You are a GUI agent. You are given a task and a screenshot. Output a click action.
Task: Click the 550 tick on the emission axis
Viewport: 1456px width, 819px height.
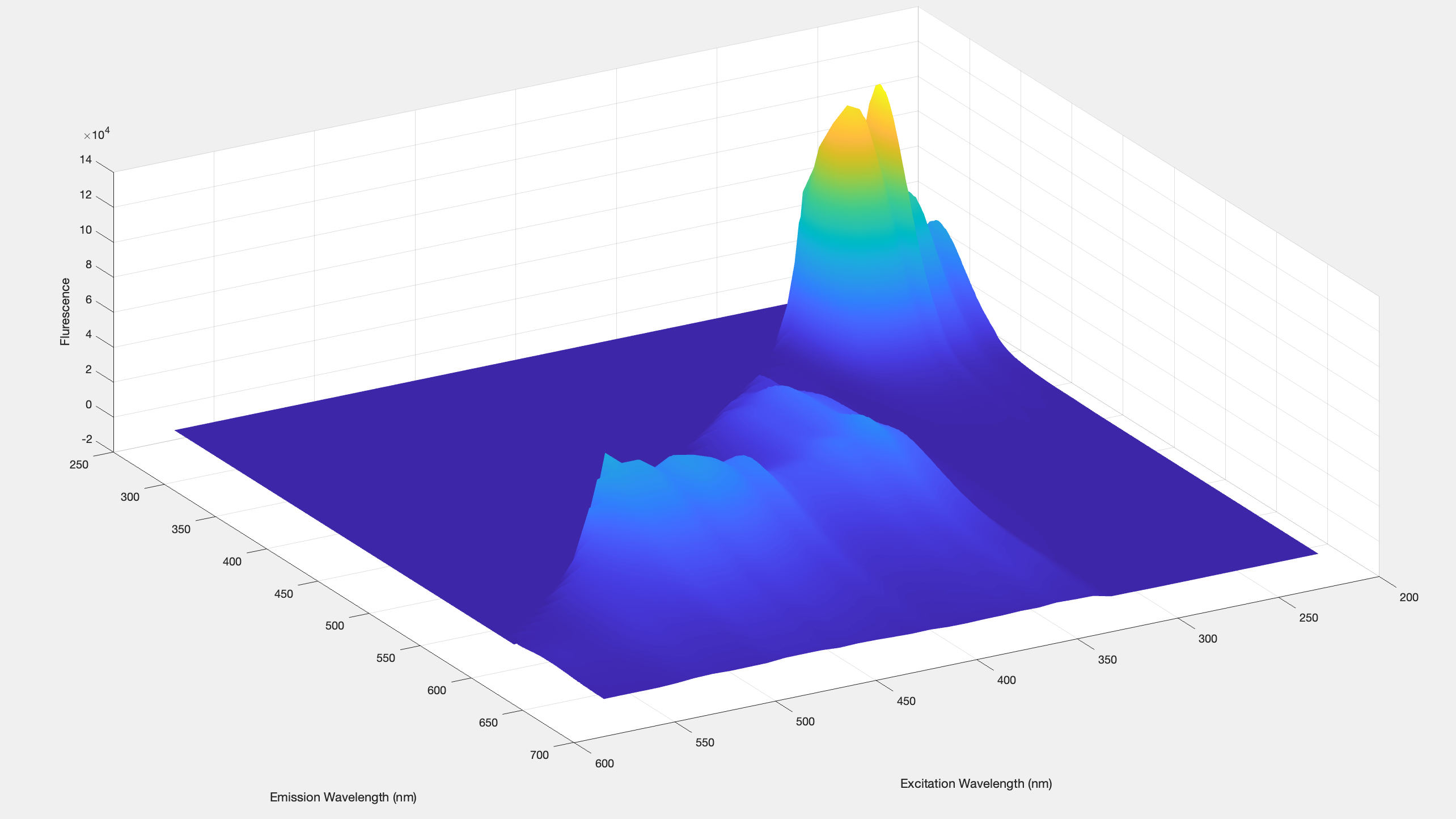(386, 658)
